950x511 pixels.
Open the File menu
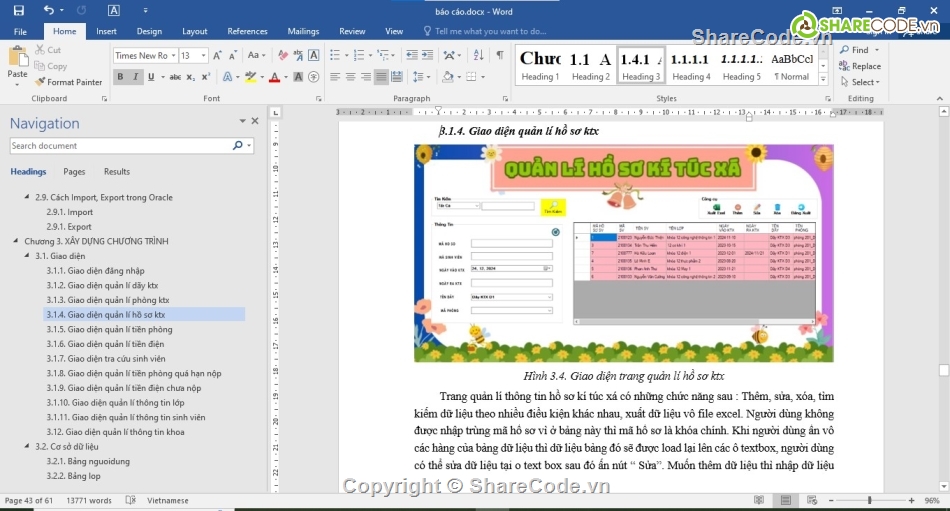click(x=20, y=32)
